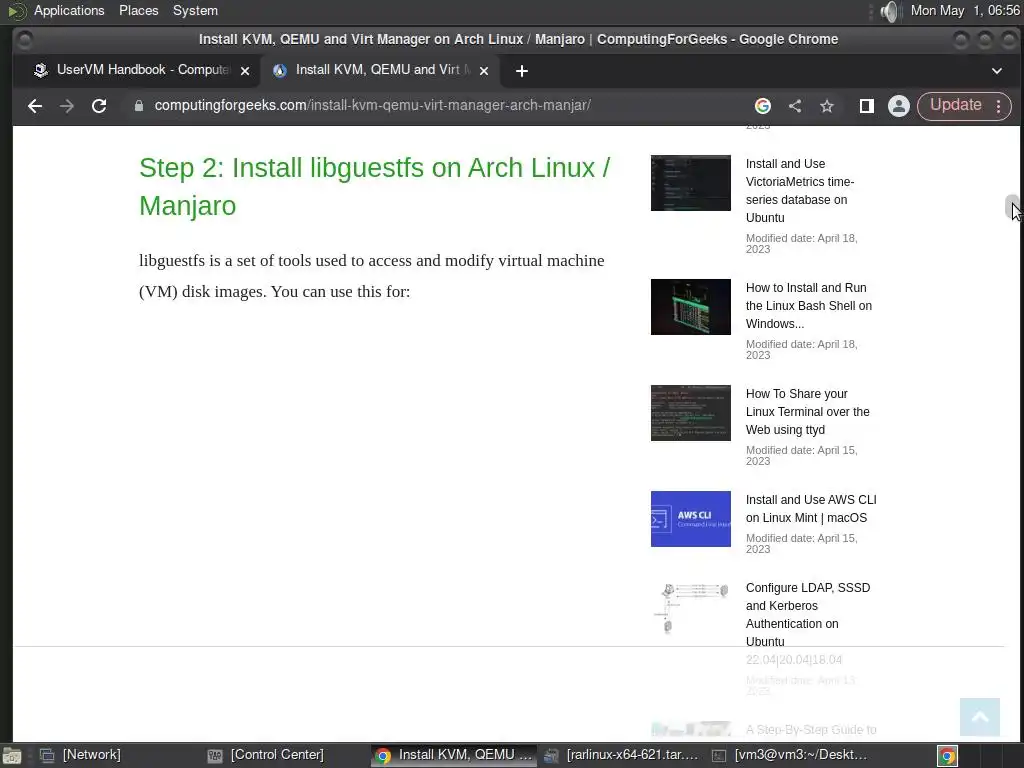This screenshot has height=768, width=1024.
Task: Click the address bar URL
Action: (x=372, y=105)
